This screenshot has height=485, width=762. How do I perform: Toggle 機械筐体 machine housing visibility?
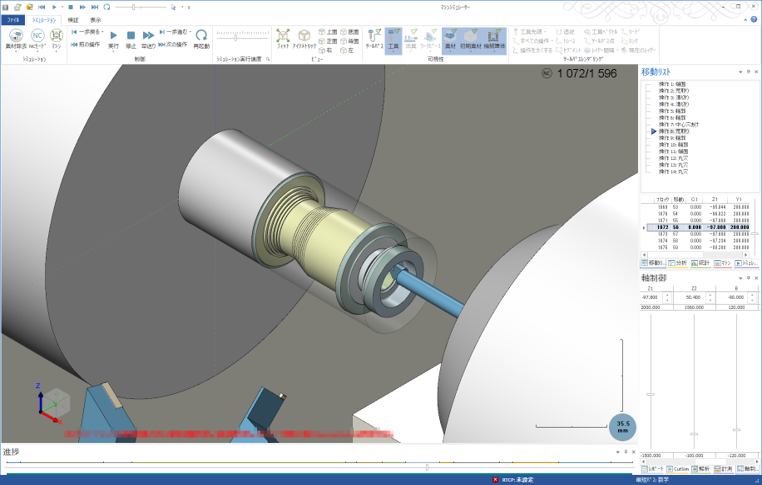click(494, 39)
